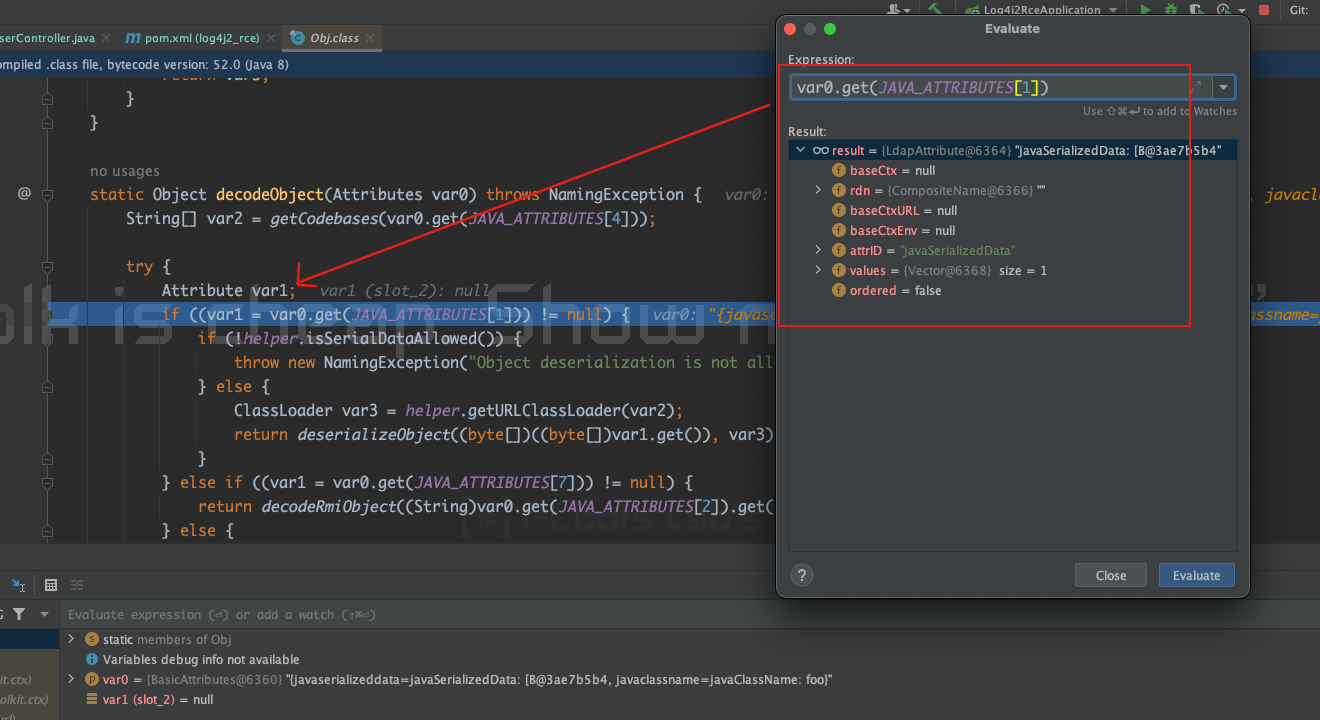Click the Evaluate button

[1196, 575]
